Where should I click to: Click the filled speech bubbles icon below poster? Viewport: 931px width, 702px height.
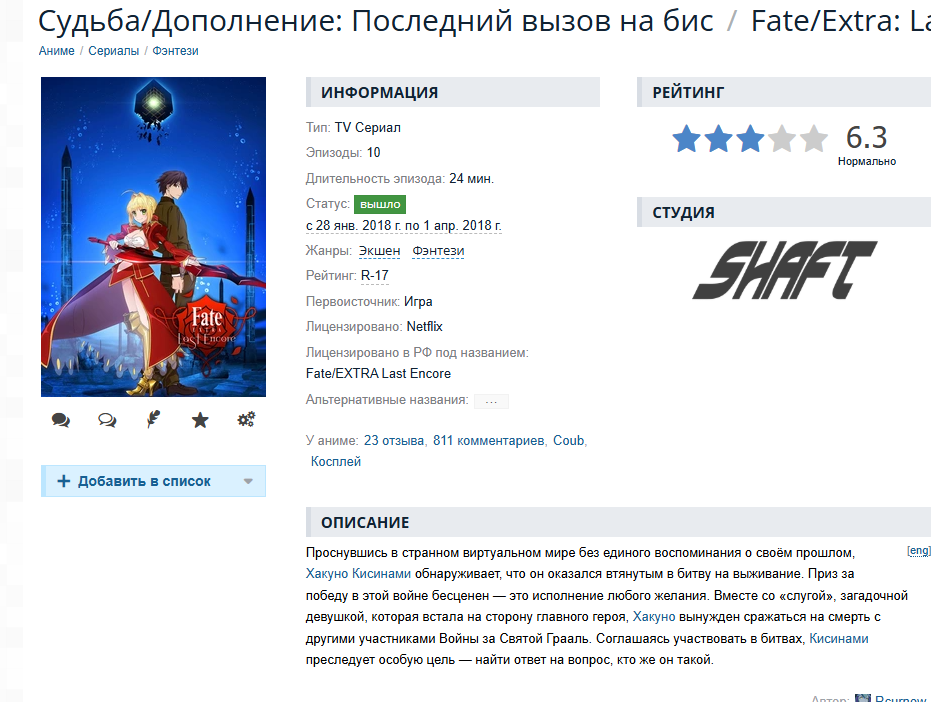point(61,420)
